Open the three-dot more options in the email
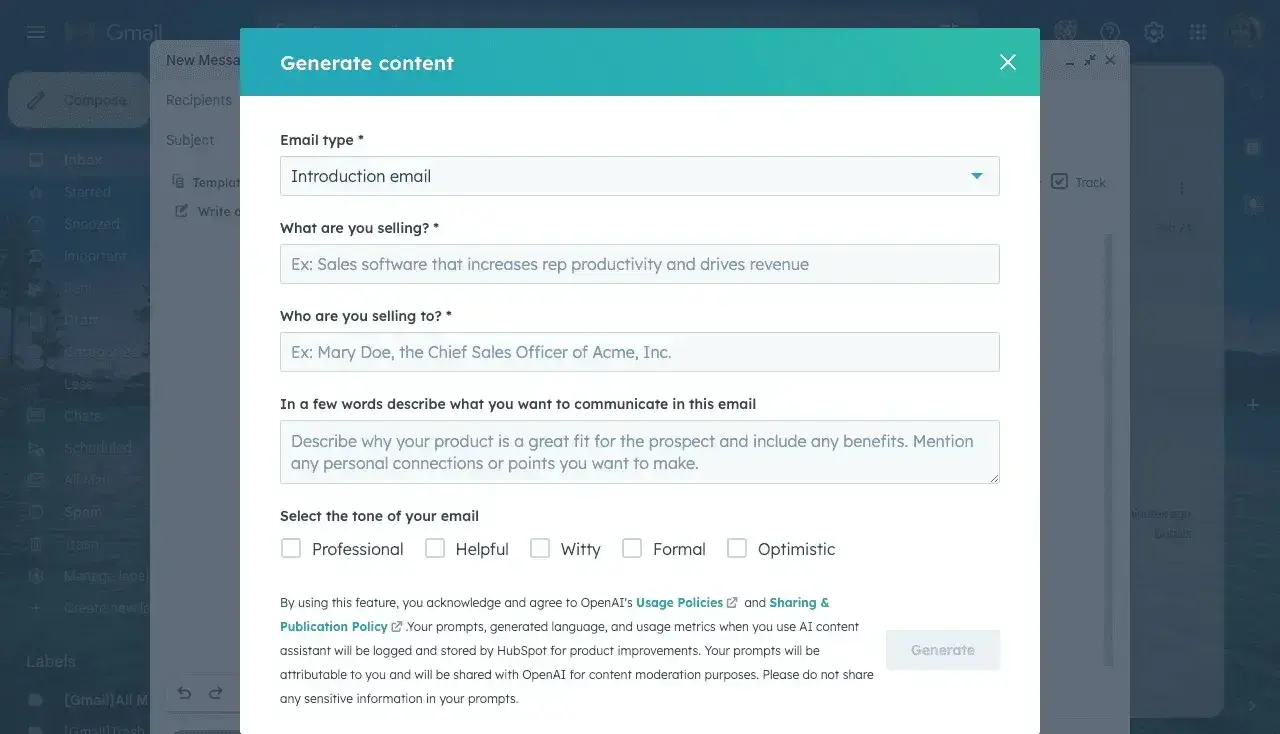The width and height of the screenshot is (1280, 734). point(1180,187)
